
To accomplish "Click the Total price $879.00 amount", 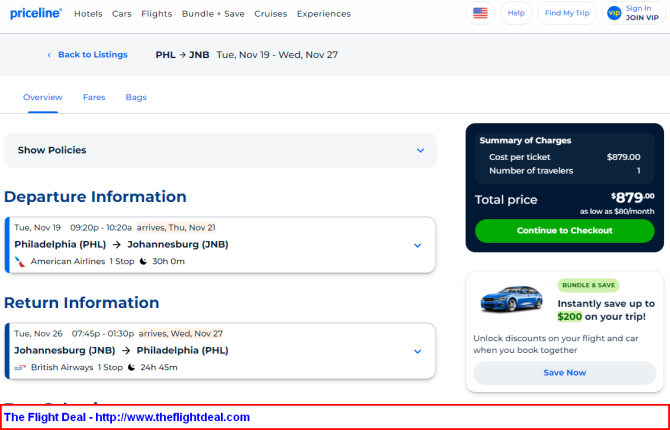I will click(x=632, y=197).
